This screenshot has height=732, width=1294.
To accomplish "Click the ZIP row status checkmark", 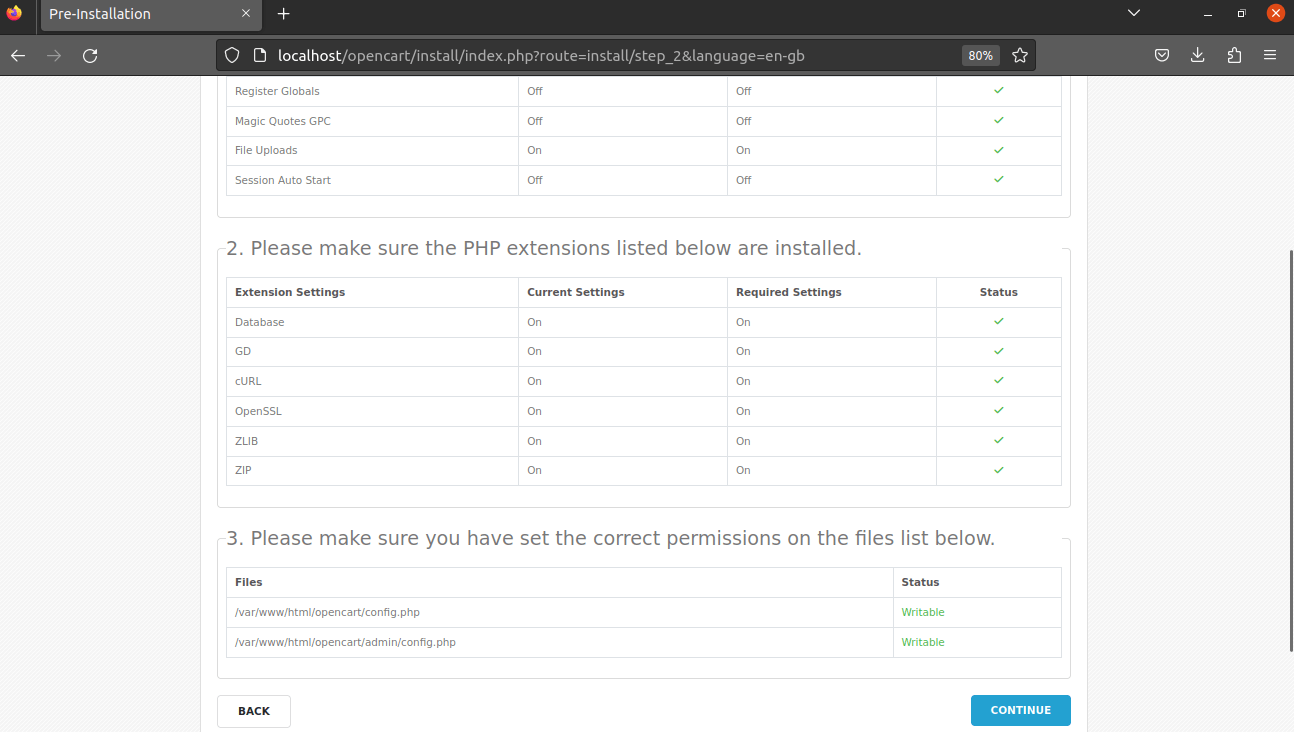I will tap(998, 469).
